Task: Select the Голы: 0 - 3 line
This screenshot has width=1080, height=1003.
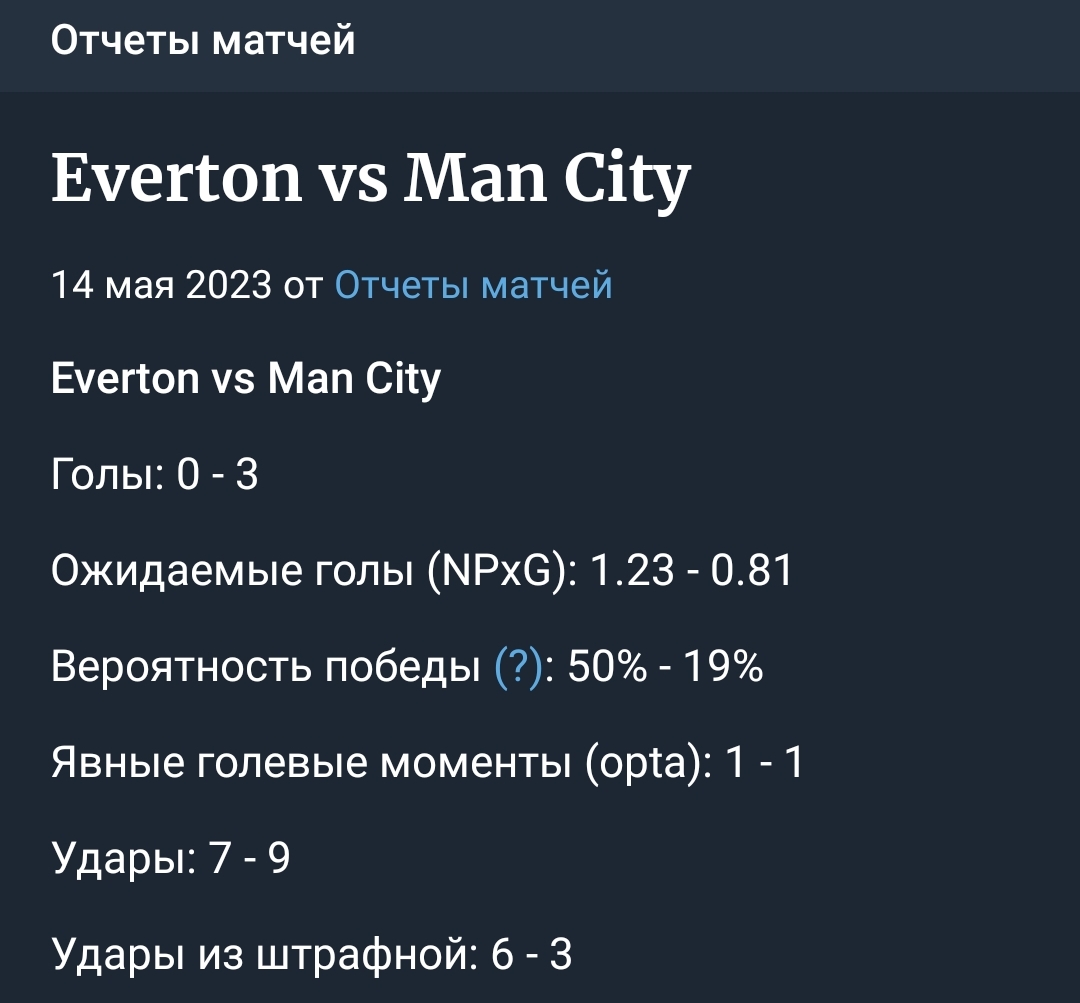Action: click(x=155, y=475)
